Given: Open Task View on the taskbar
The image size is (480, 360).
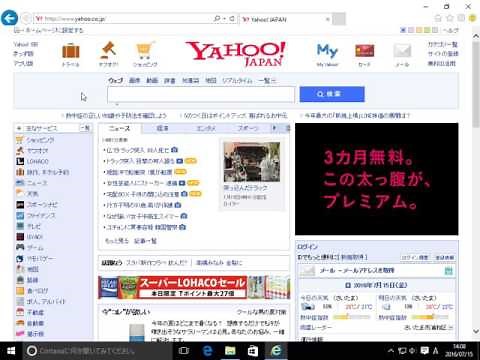Looking at the screenshot, I should click(x=184, y=351).
